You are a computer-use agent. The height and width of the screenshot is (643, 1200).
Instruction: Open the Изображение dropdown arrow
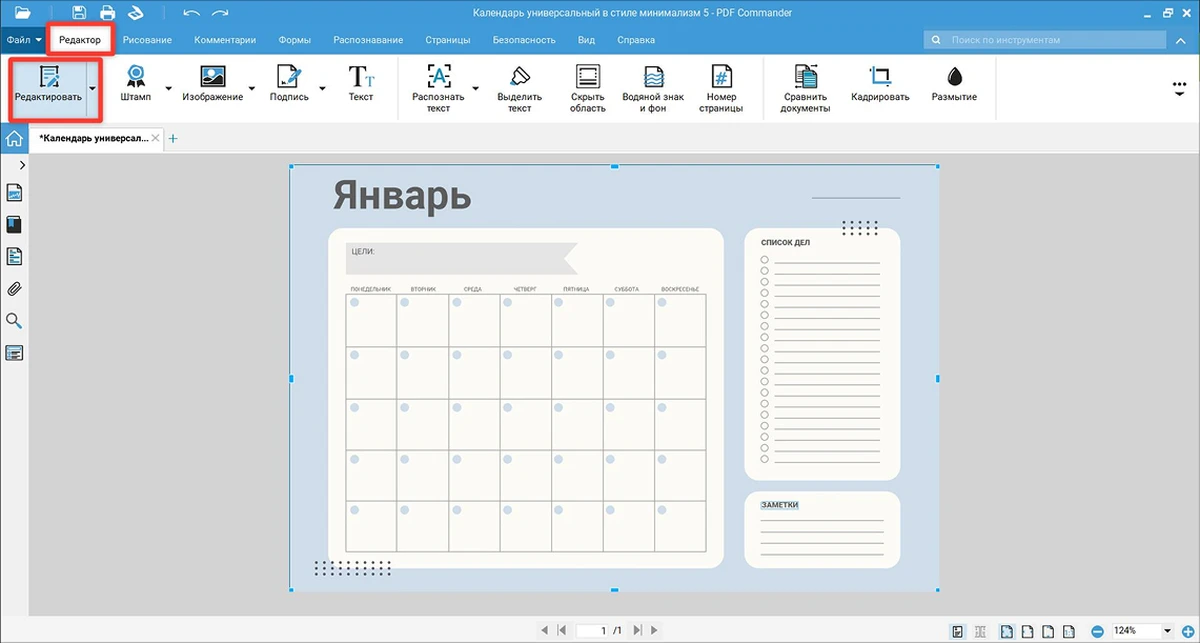(x=251, y=89)
